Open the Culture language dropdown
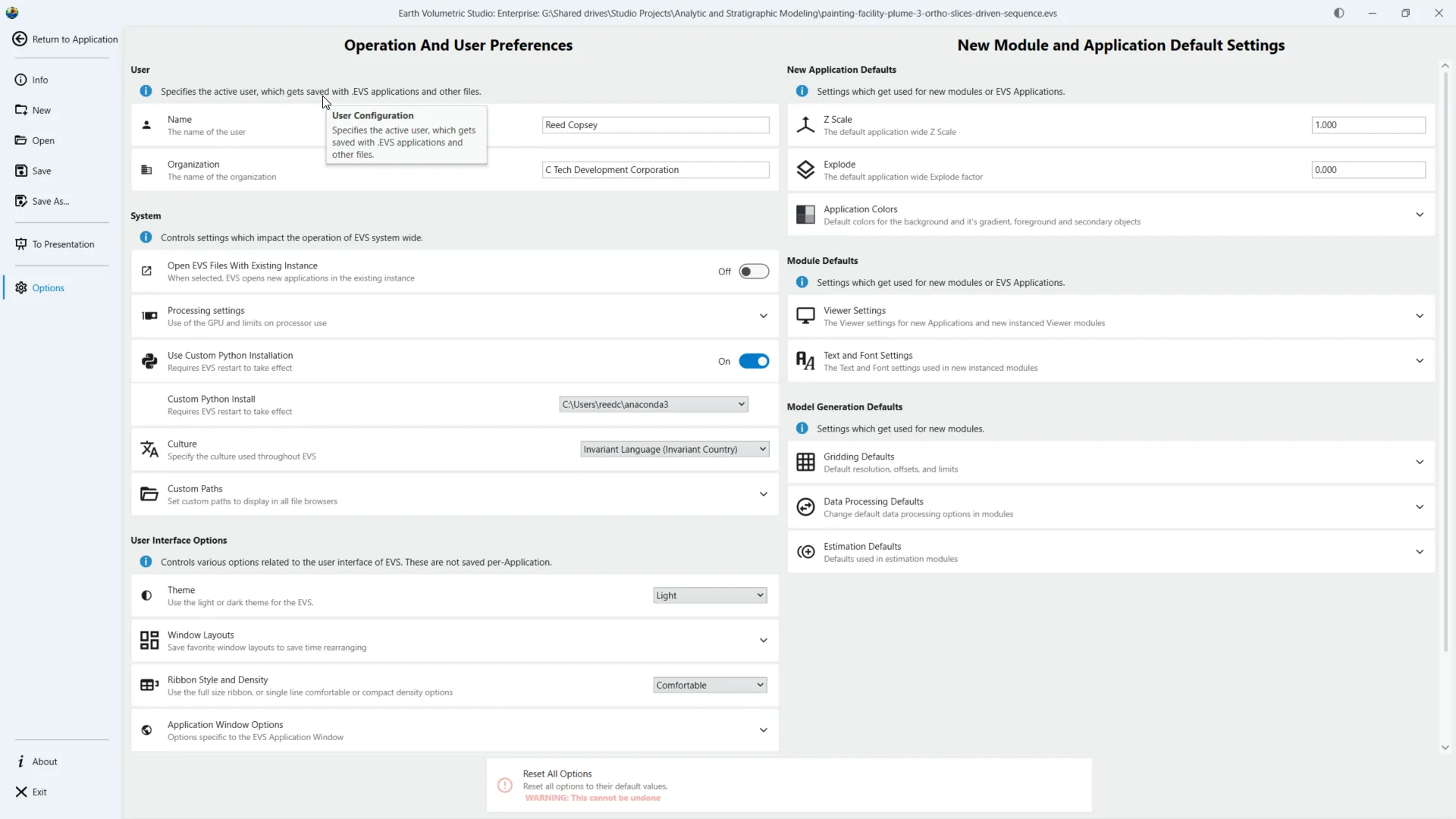 [x=675, y=449]
